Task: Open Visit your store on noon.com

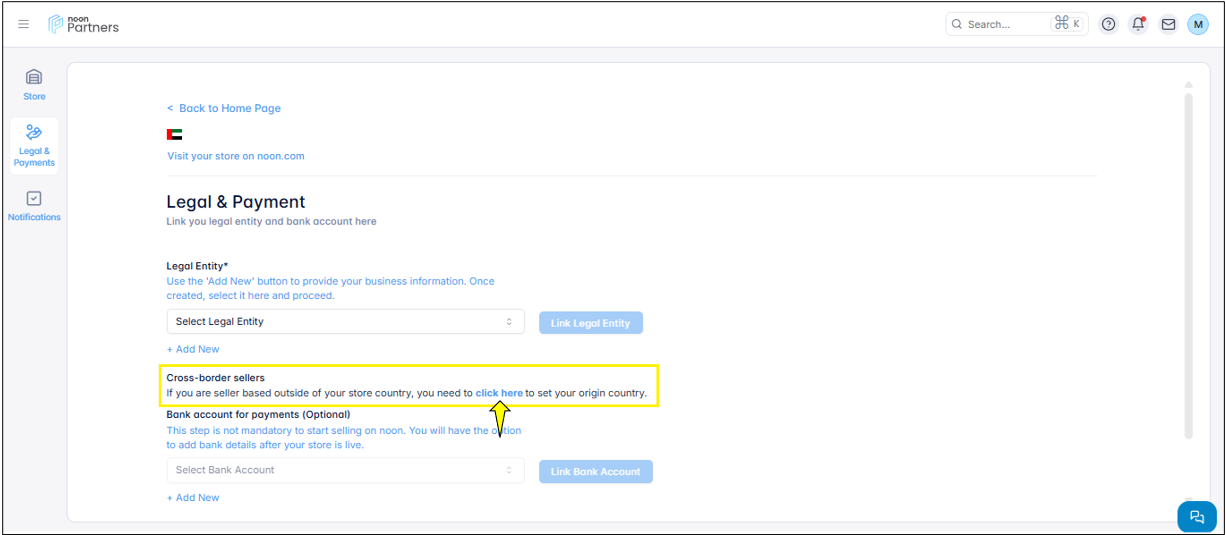Action: pyautogui.click(x=235, y=156)
